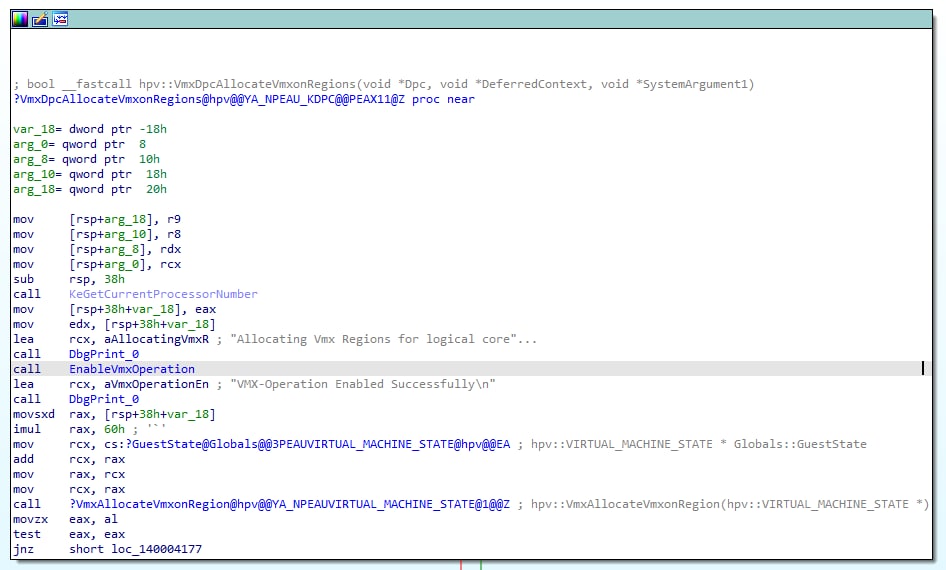
Task: Click DbgPrint_0 after aAllocatingVmxR line
Action: [104, 354]
